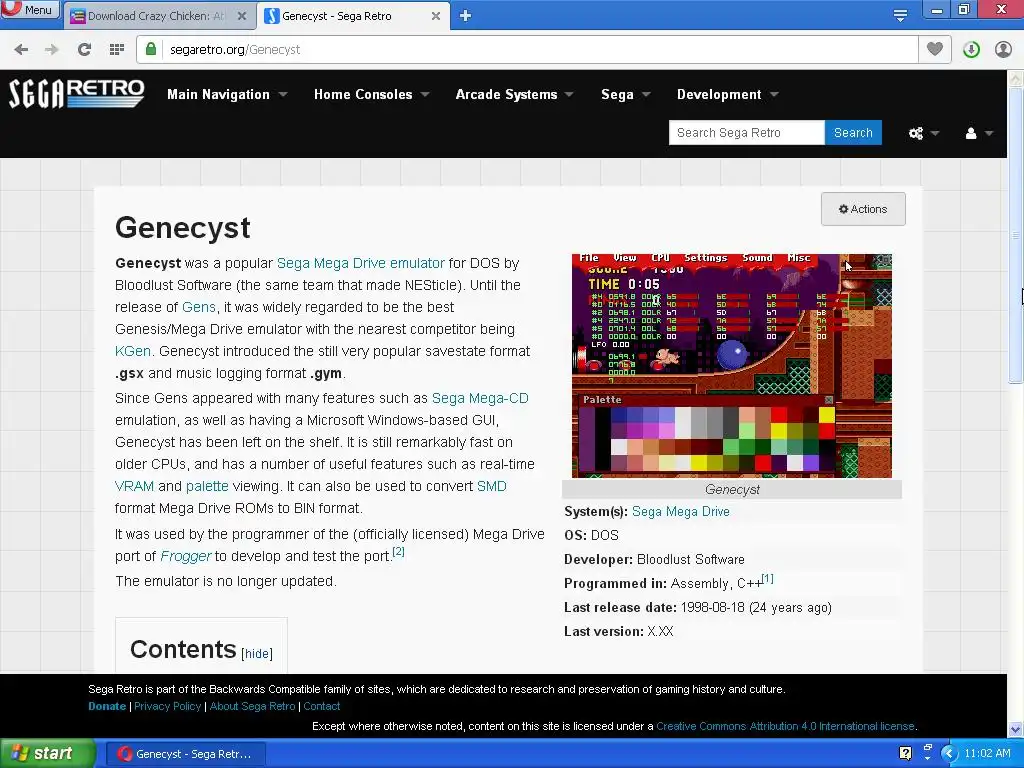This screenshot has height=768, width=1024.
Task: Click the blue Search button
Action: (x=853, y=133)
